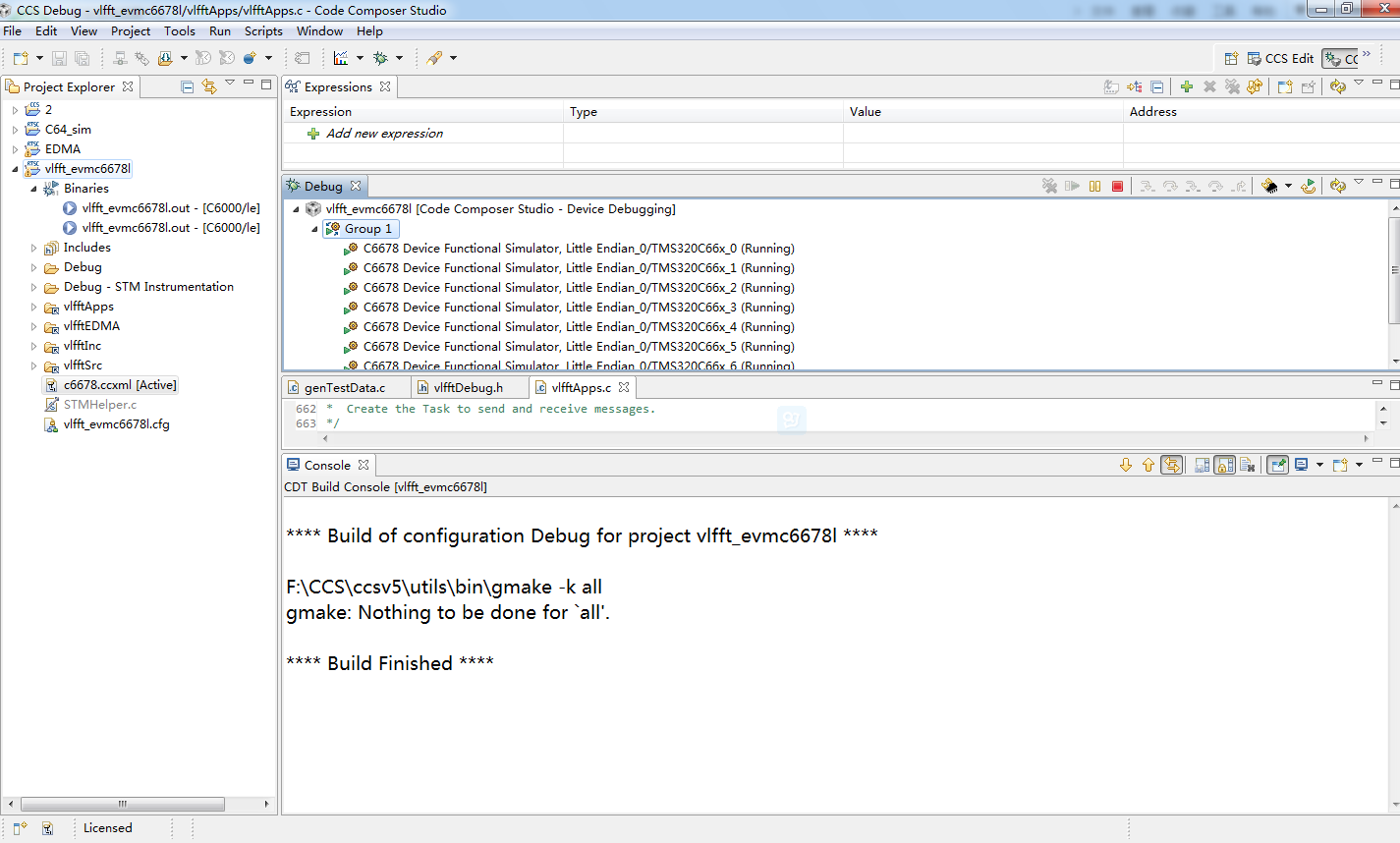Image resolution: width=1400 pixels, height=843 pixels.
Task: Click the Show Type Names icon in Expressions toolbar
Action: 1111,86
